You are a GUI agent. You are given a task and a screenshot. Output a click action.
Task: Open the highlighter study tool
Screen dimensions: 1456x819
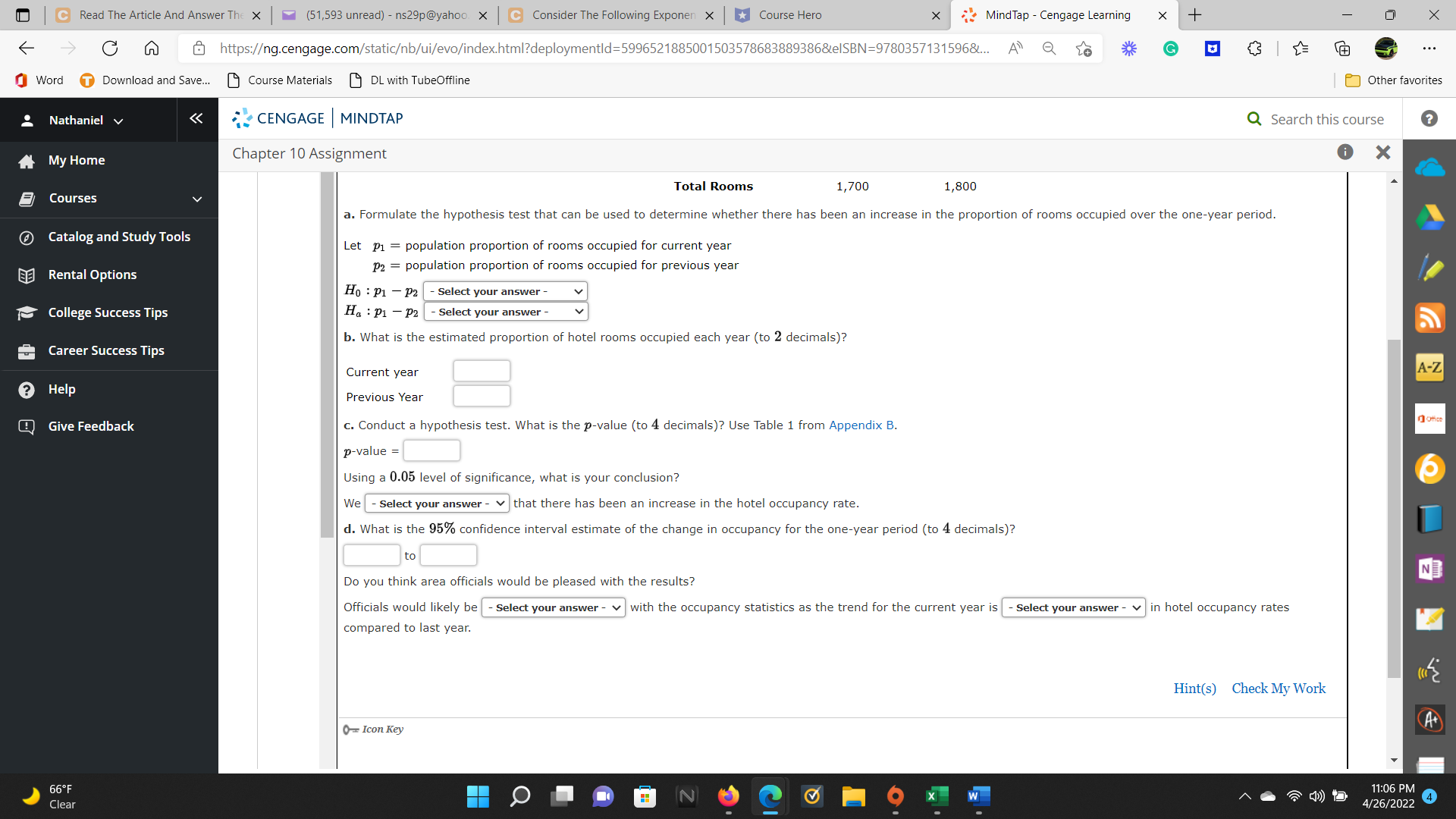point(1430,268)
